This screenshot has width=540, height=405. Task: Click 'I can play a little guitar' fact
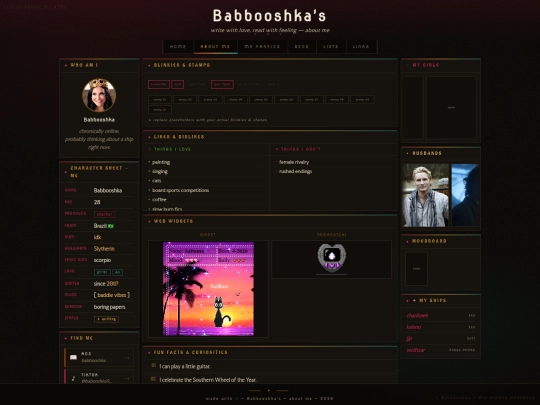tap(185, 366)
